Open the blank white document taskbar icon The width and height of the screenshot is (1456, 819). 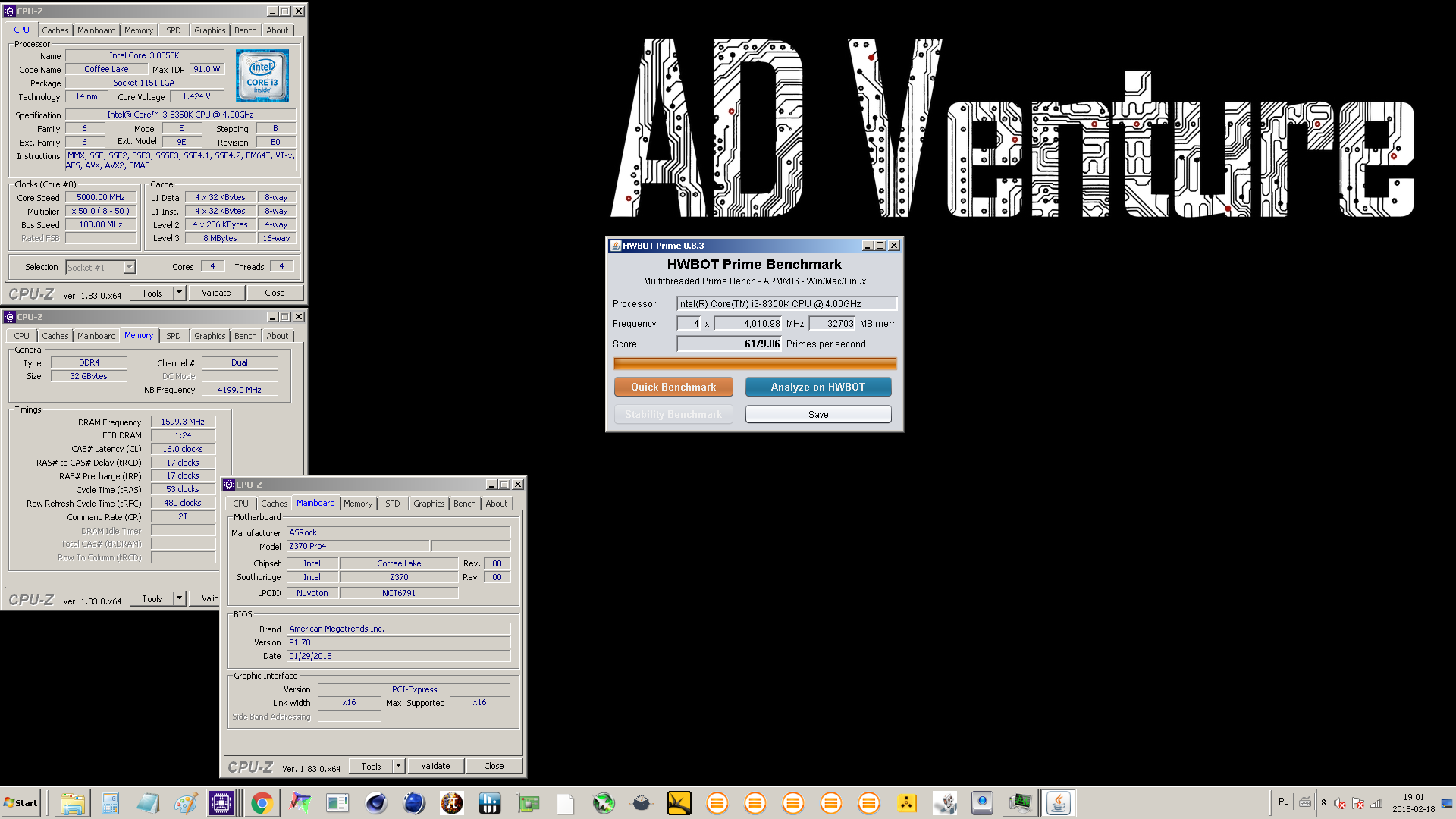(x=566, y=803)
